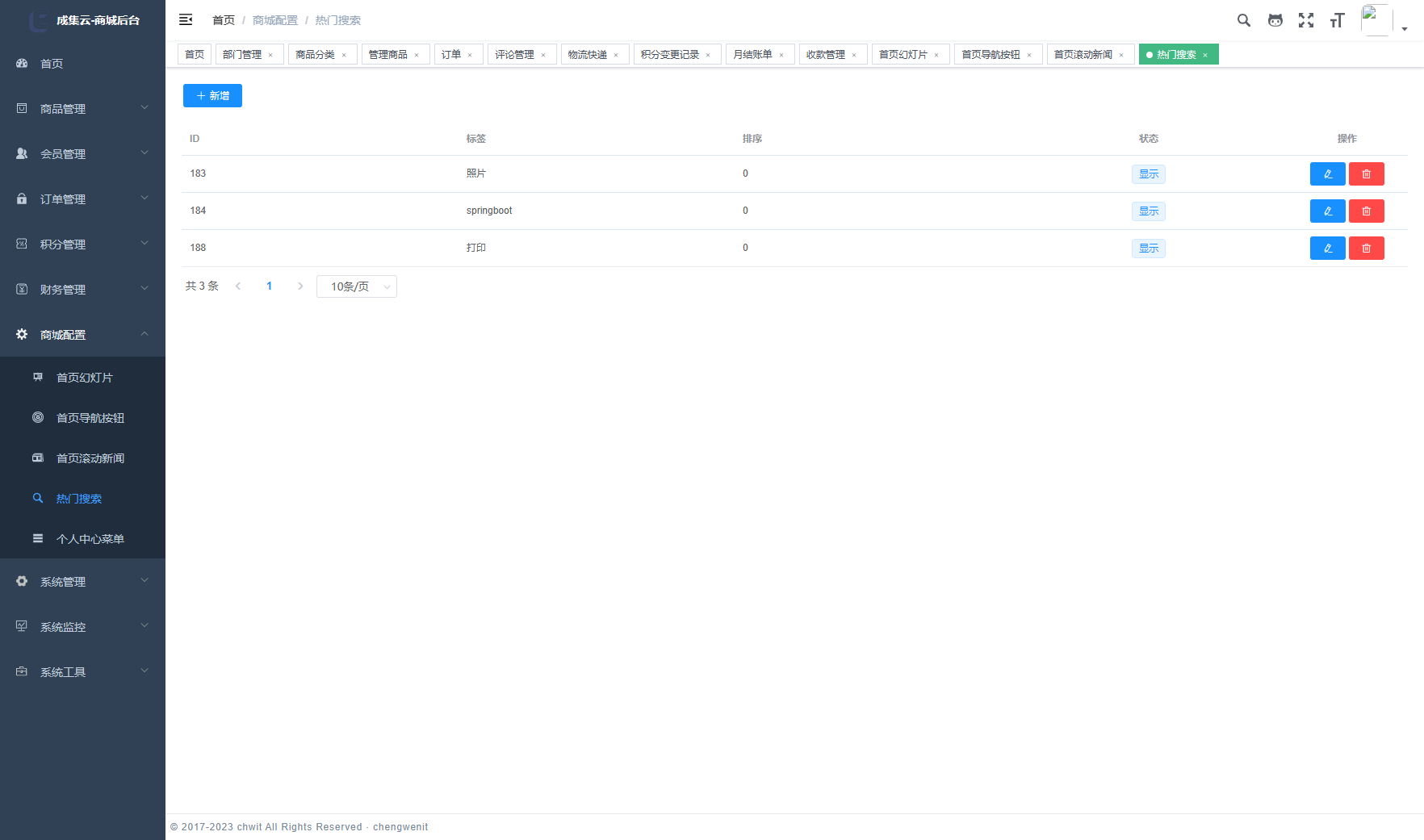Expand 财务管理 sidebar menu
This screenshot has width=1424, height=840.
(x=82, y=289)
